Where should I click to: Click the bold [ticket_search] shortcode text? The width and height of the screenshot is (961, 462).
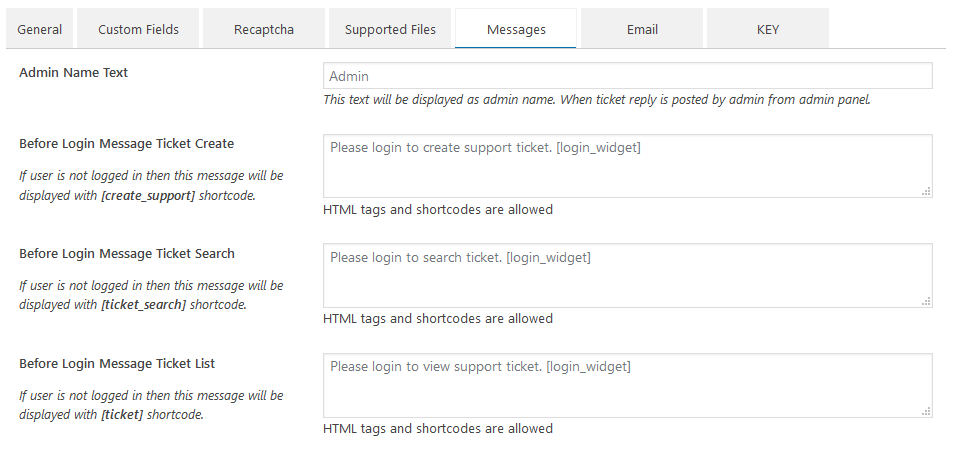(x=144, y=304)
